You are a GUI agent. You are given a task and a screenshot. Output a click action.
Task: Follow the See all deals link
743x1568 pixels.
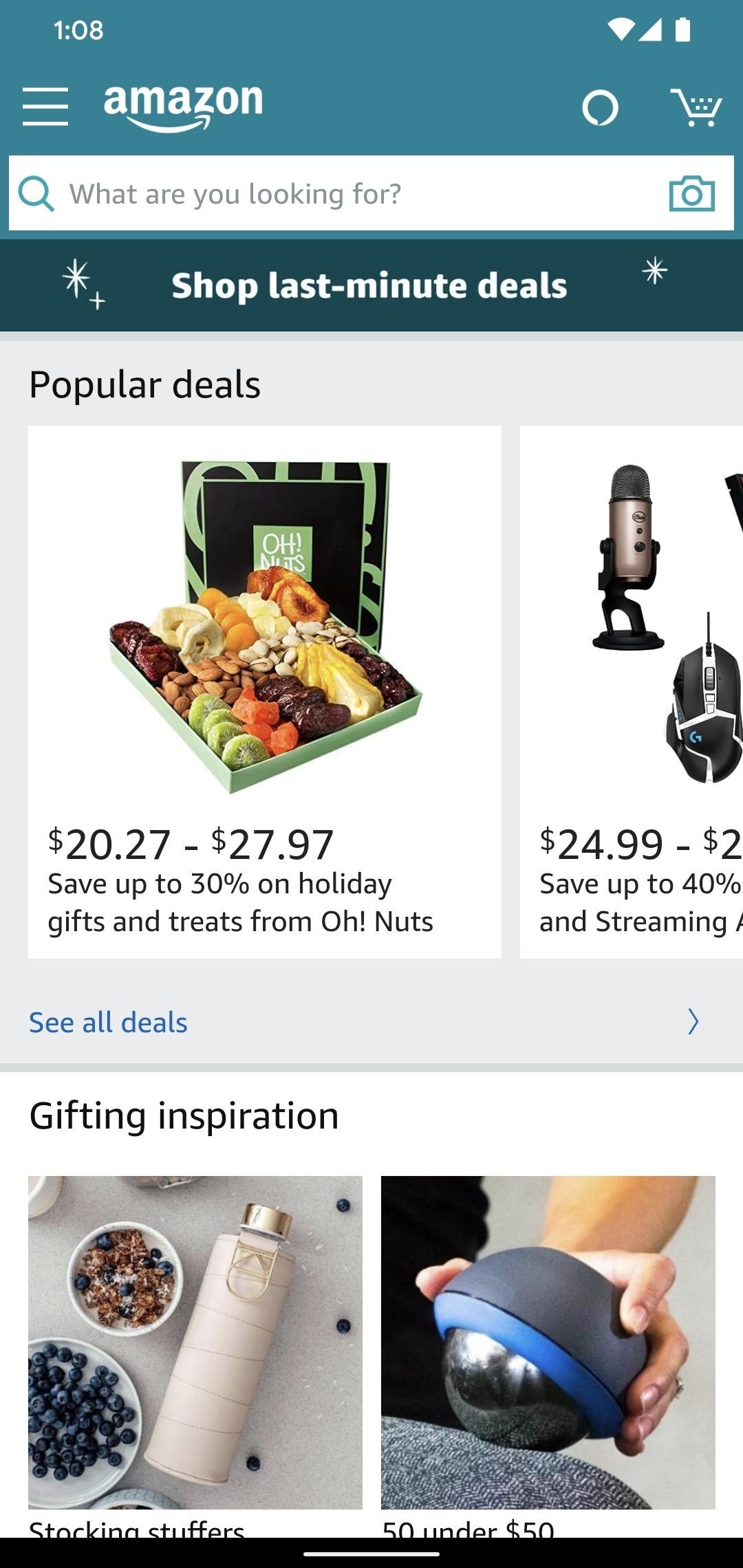pyautogui.click(x=108, y=1023)
